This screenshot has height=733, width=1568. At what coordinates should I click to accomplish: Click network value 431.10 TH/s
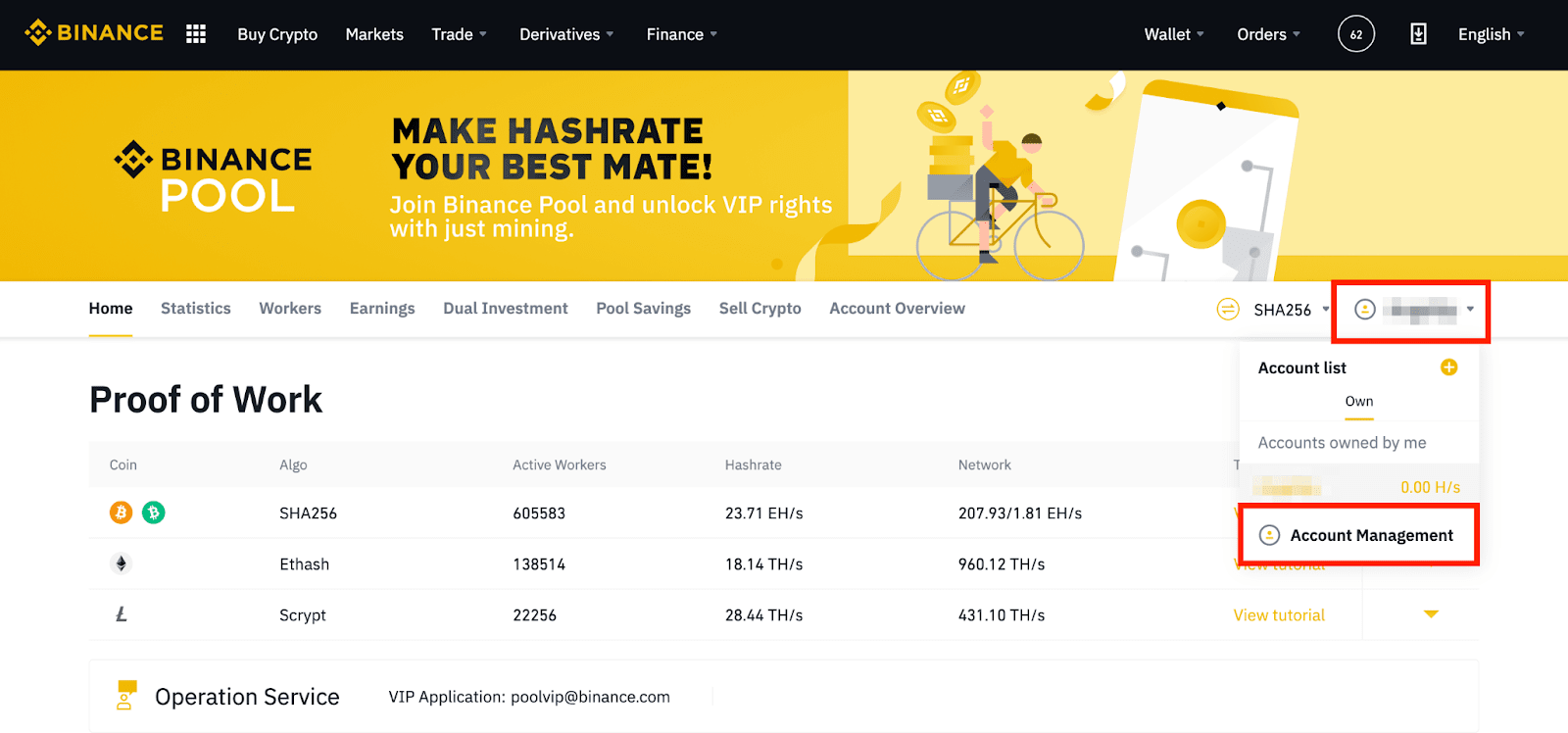(x=1002, y=615)
